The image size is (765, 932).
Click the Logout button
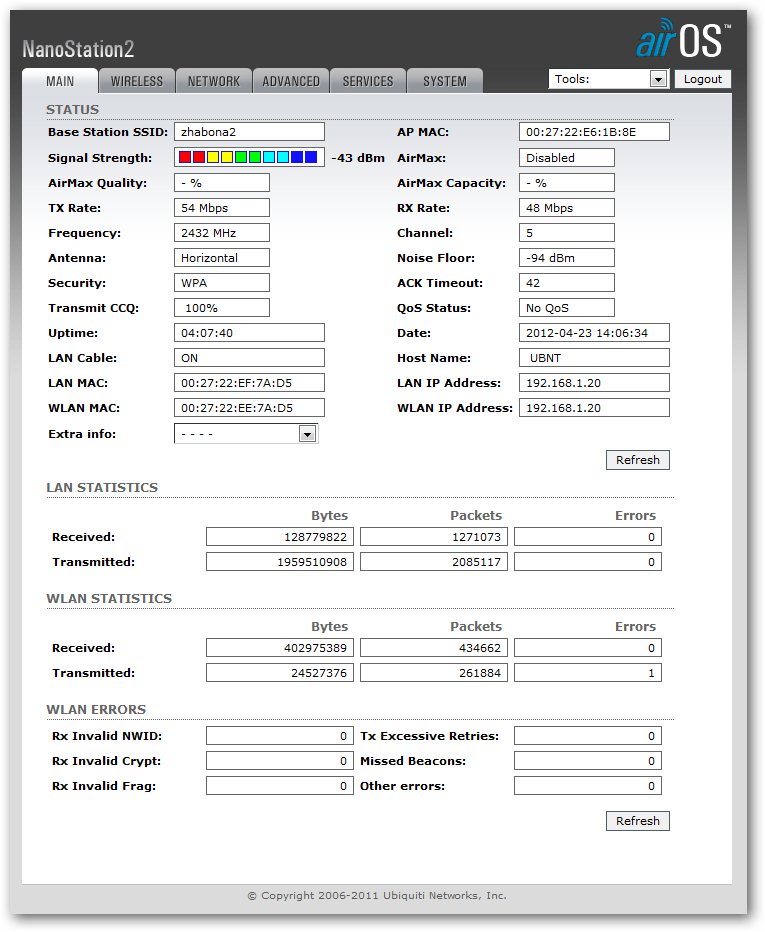coord(703,79)
